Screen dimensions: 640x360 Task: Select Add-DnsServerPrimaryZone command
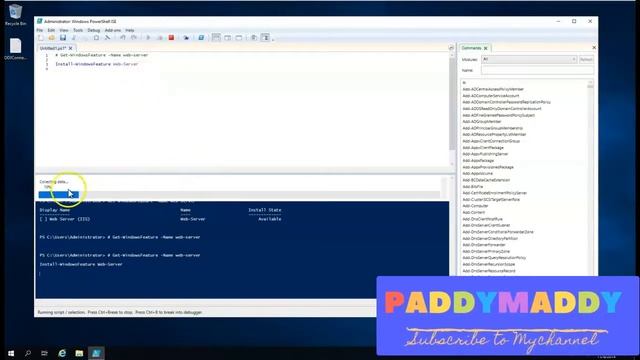(486, 251)
